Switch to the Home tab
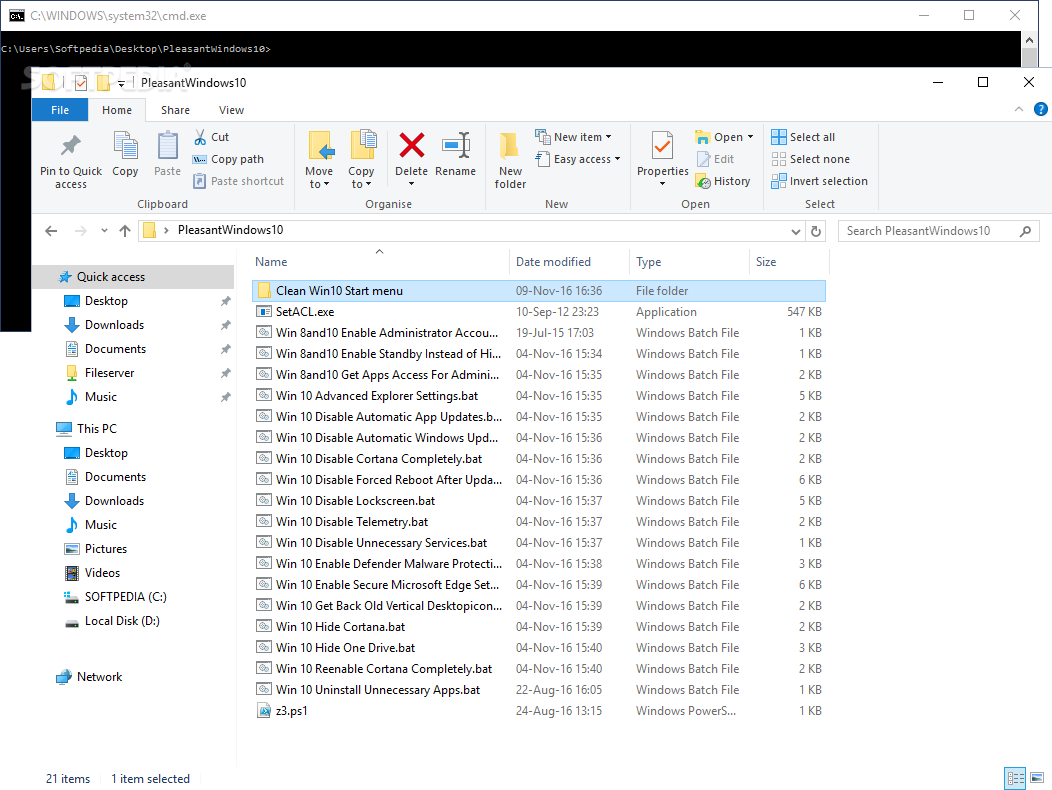 tap(117, 110)
